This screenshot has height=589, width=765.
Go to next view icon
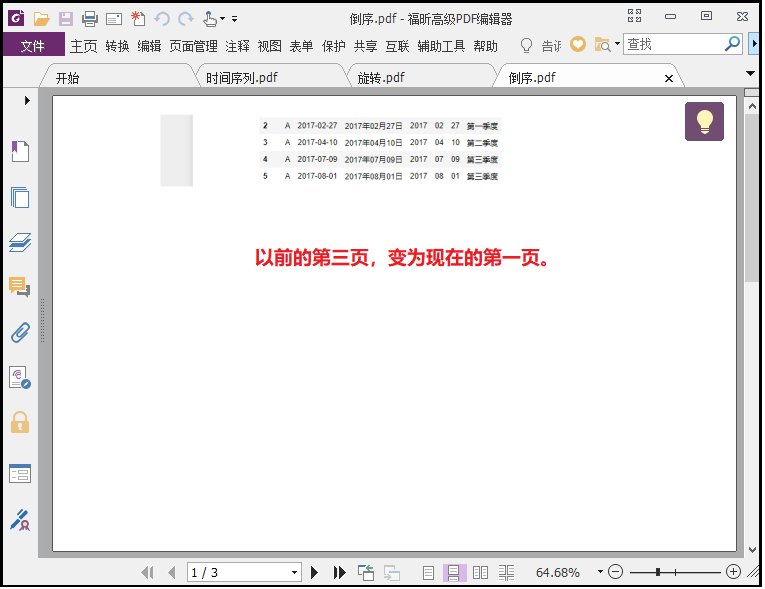click(x=392, y=572)
